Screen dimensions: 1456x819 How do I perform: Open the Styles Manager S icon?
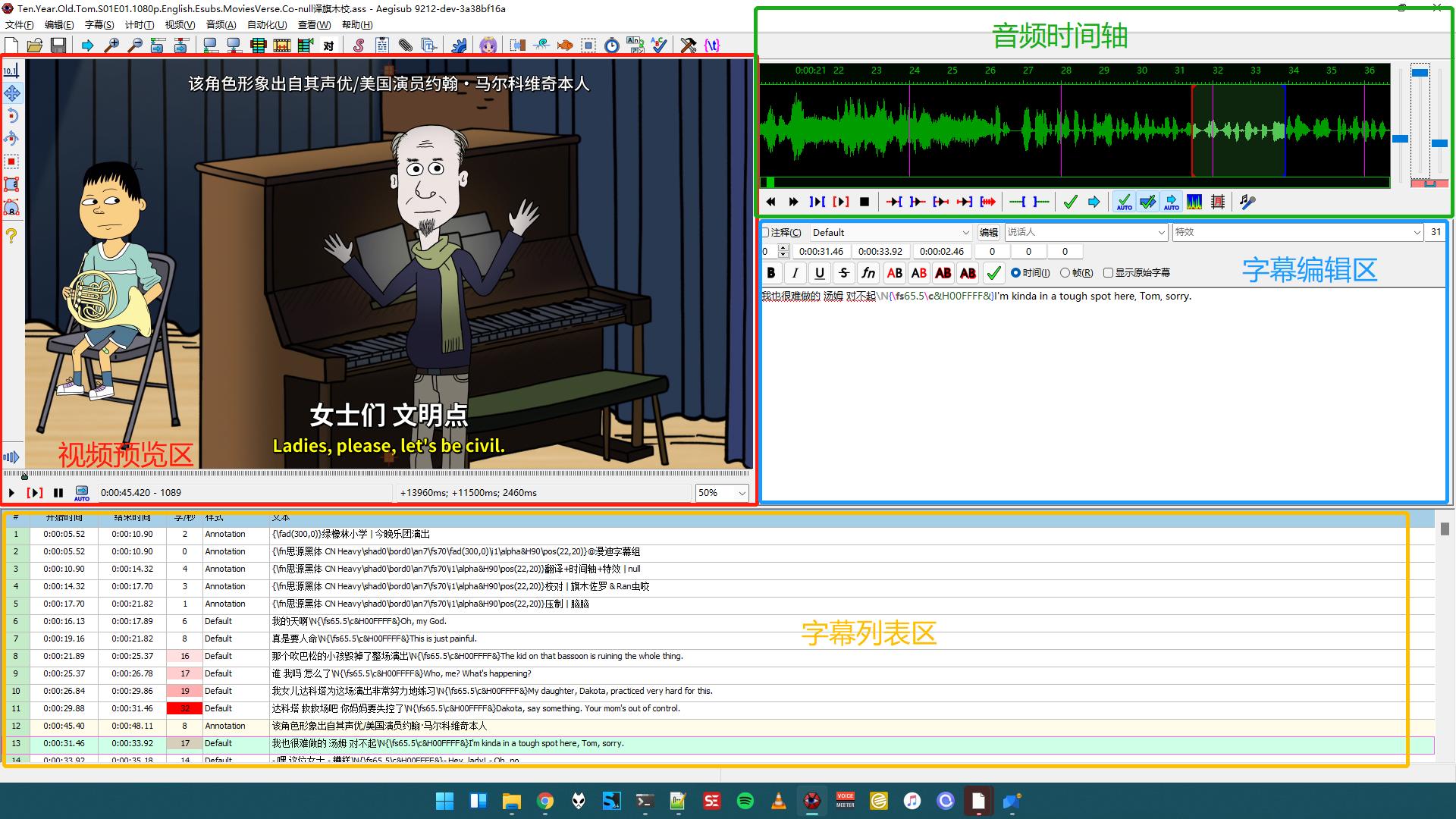[358, 45]
